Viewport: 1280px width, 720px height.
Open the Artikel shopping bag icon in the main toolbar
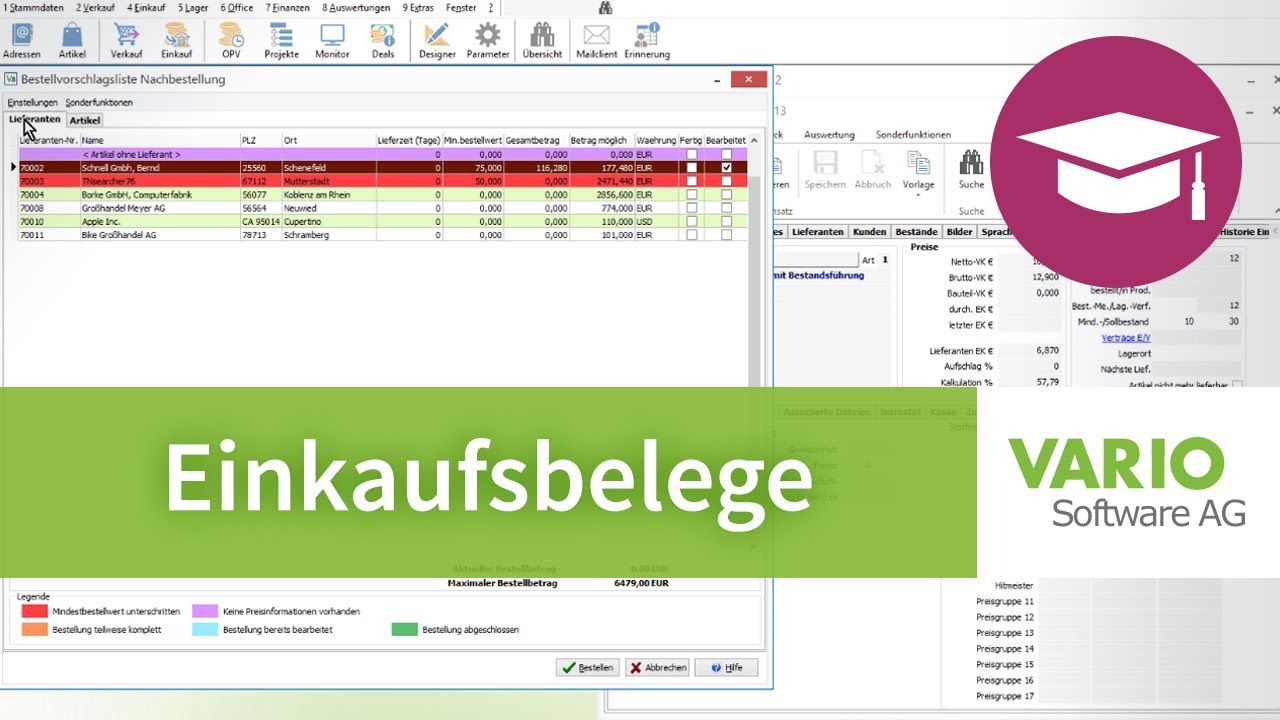(72, 36)
